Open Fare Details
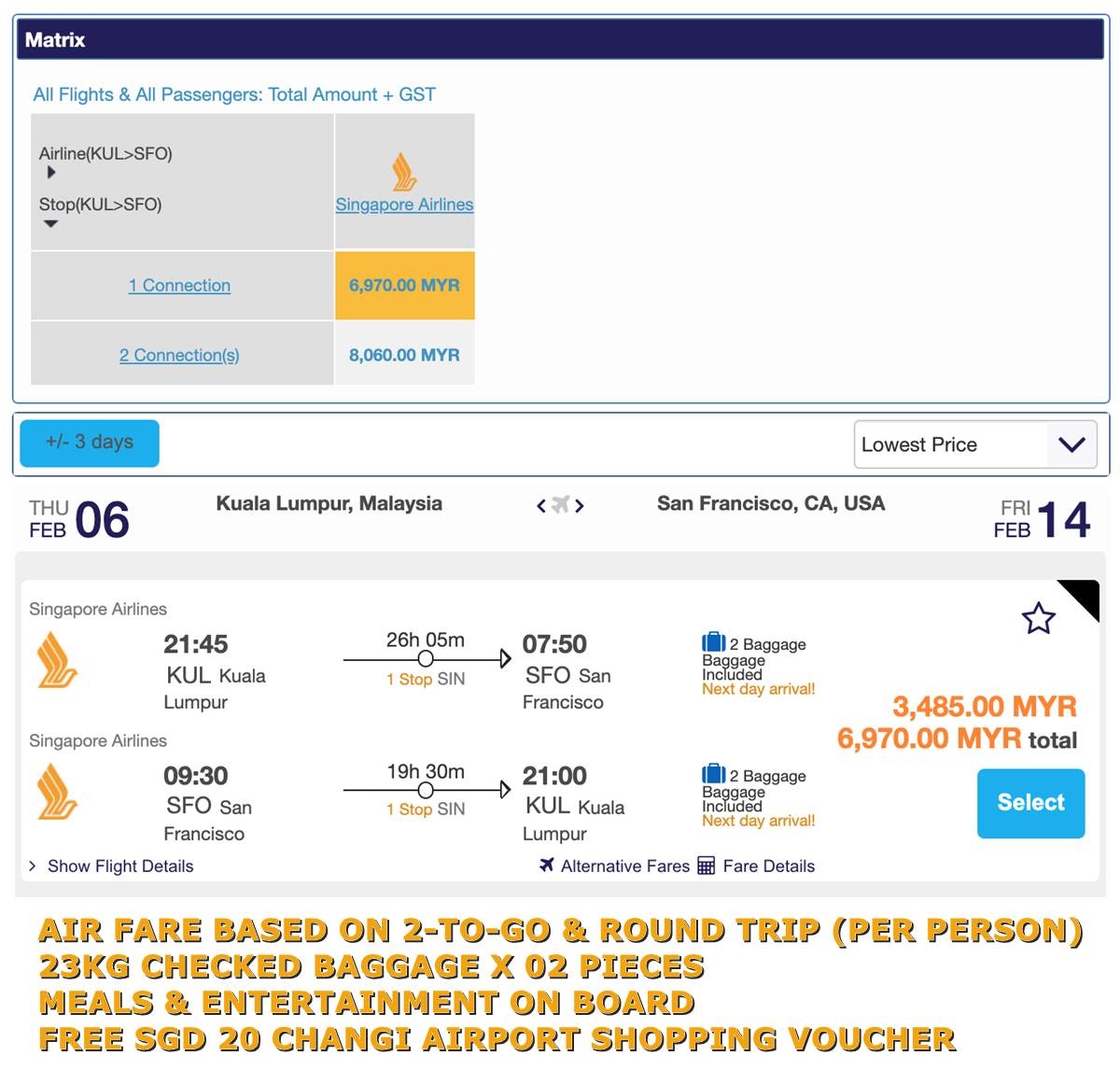Screen dimensions: 1120x1070 (769, 866)
